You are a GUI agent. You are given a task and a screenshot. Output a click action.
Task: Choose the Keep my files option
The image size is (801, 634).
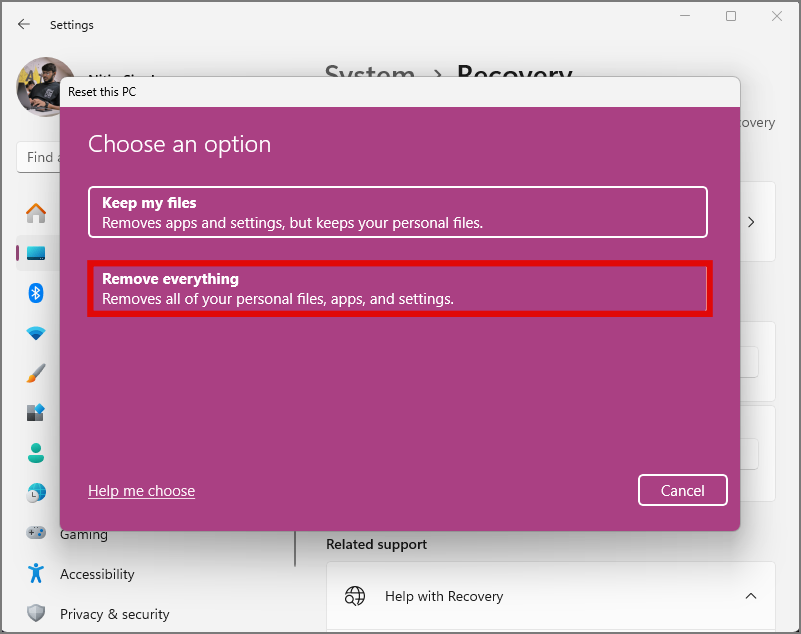point(397,212)
